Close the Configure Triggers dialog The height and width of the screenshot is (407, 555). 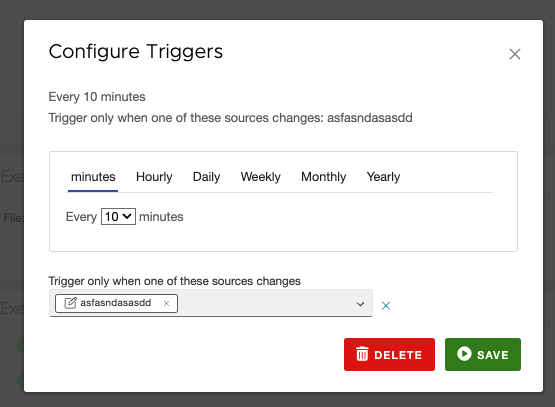(515, 54)
